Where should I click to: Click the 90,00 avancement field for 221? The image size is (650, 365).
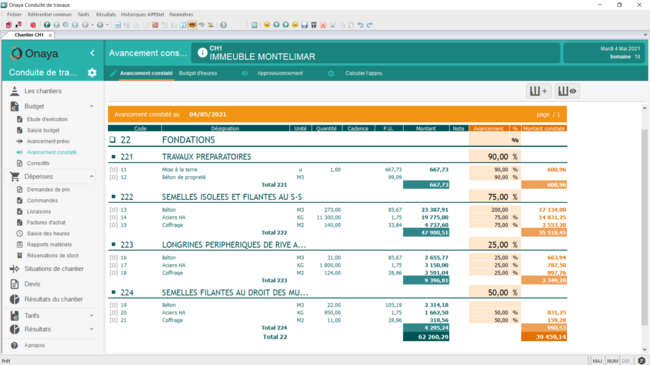[490, 157]
